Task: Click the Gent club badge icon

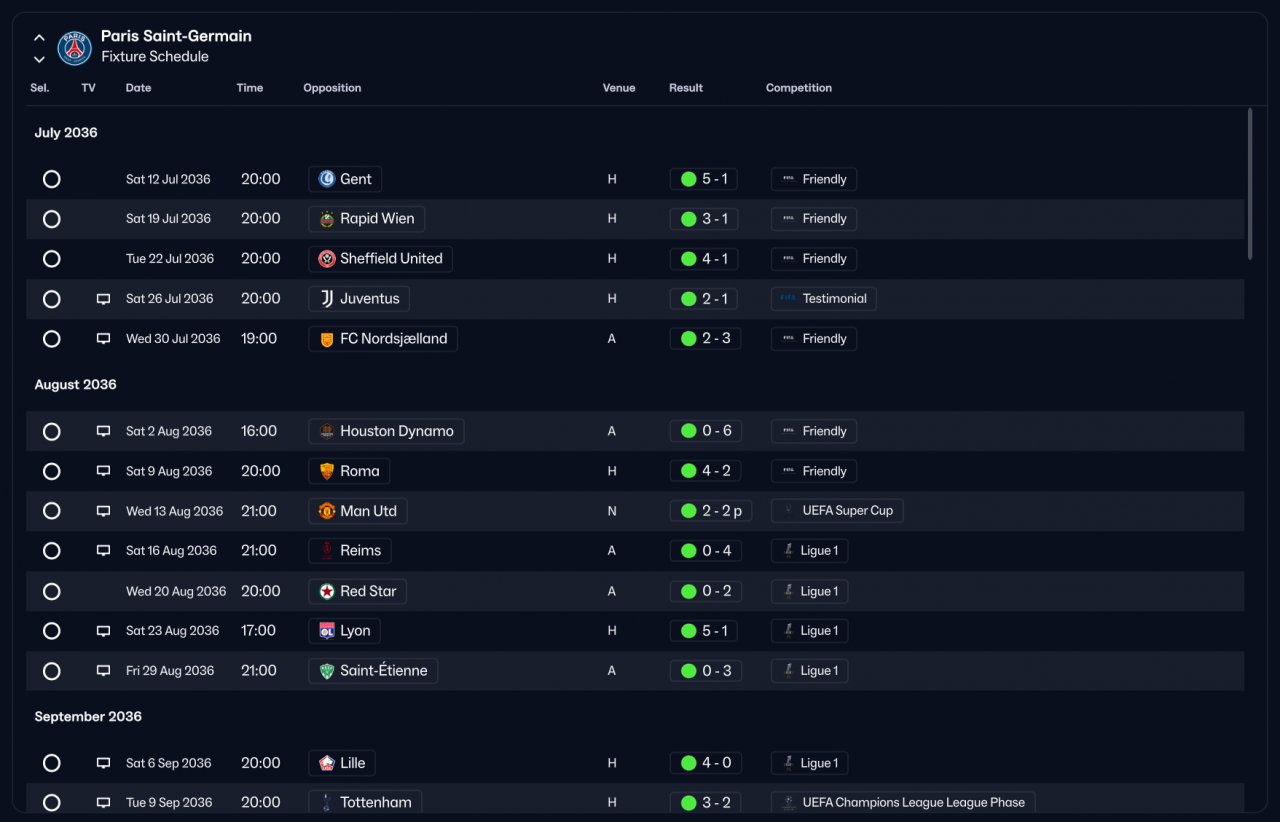Action: [x=326, y=179]
